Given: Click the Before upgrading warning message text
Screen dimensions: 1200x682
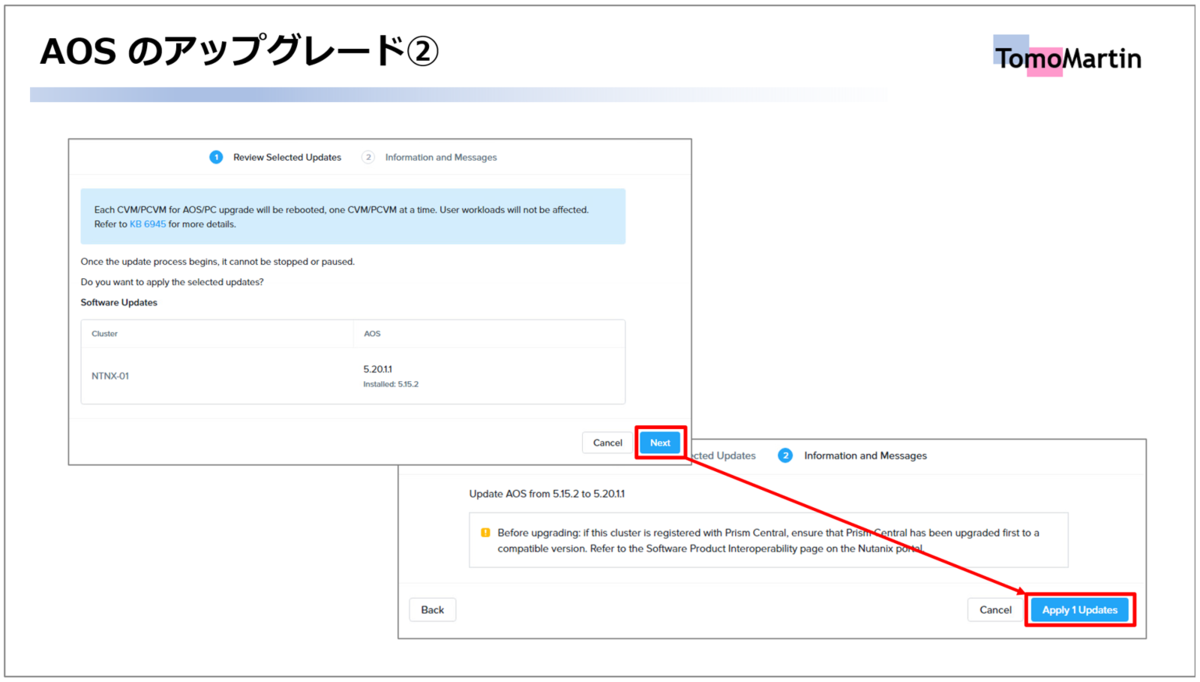Looking at the screenshot, I should 768,541.
